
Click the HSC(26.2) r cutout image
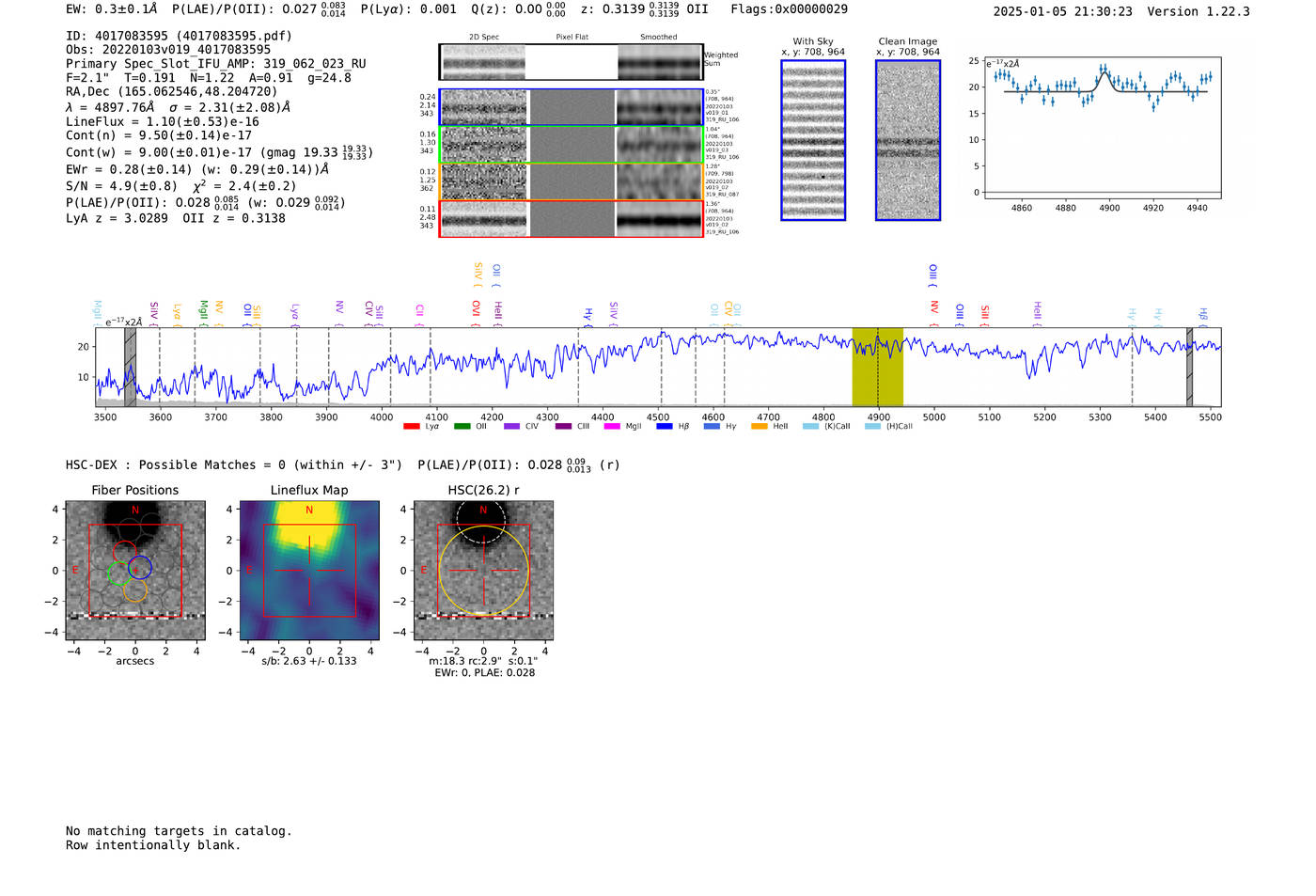[483, 571]
